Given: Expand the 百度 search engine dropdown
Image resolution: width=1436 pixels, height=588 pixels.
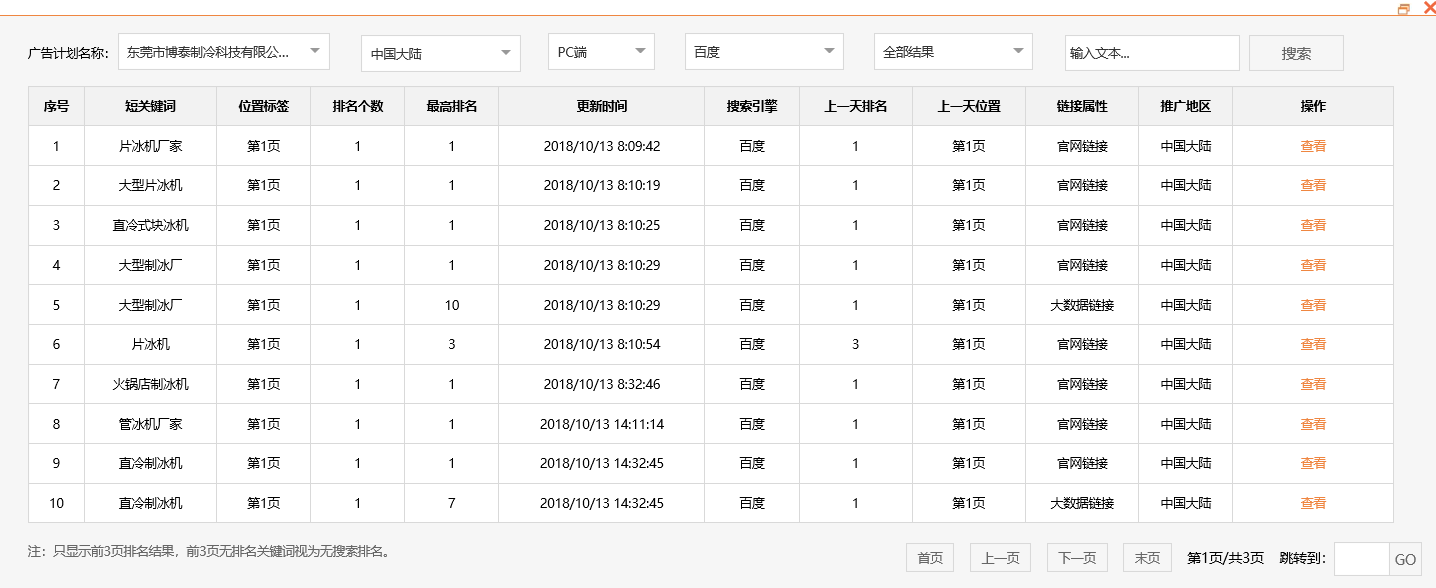Looking at the screenshot, I should [762, 51].
